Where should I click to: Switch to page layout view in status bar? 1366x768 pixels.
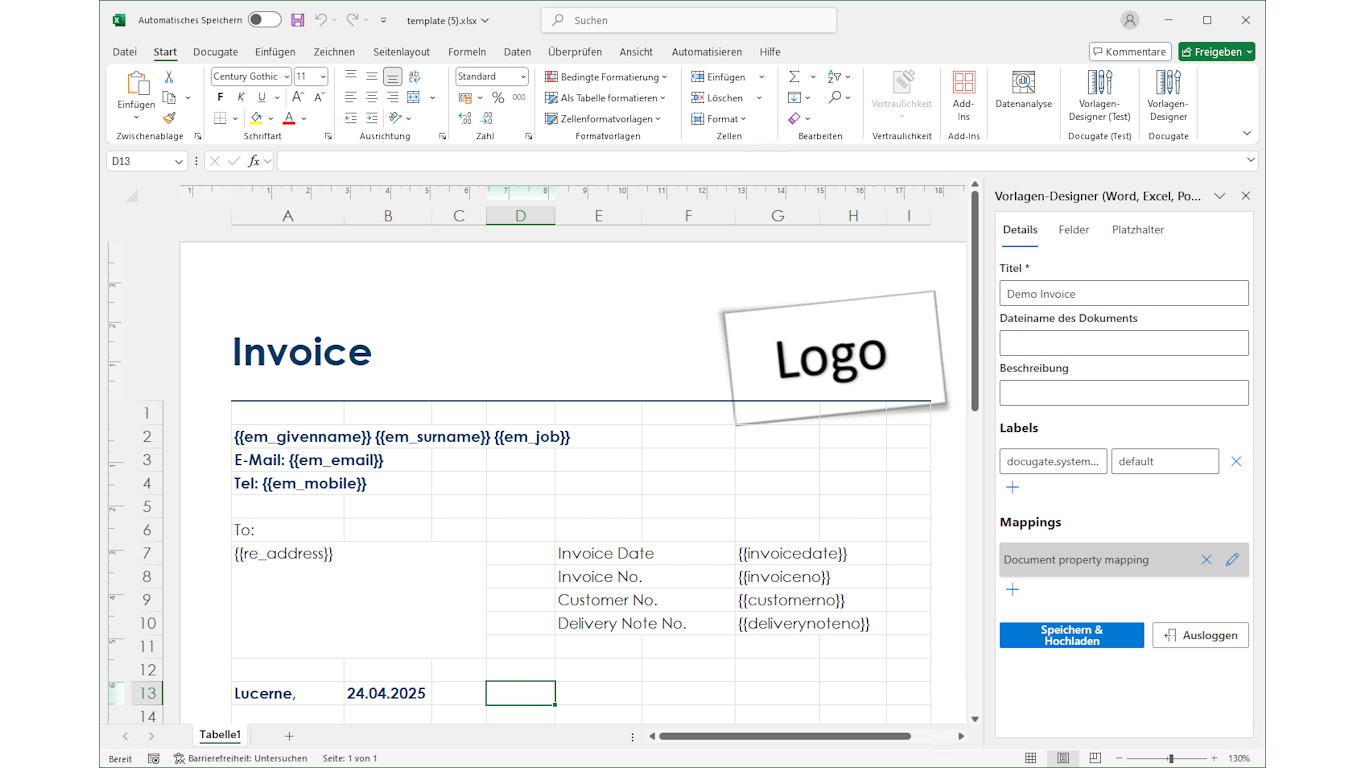pyautogui.click(x=1063, y=759)
